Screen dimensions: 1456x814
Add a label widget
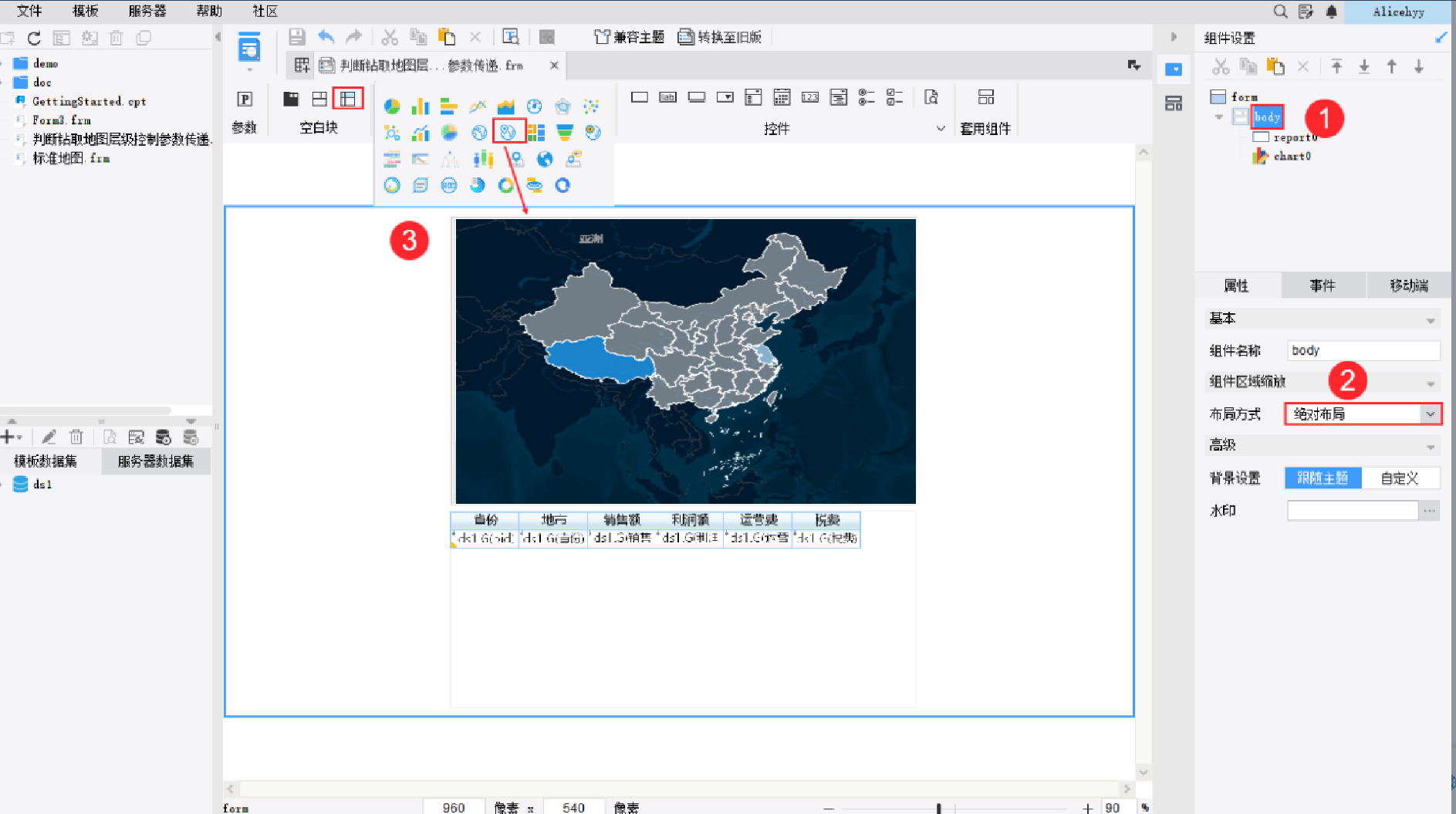click(x=668, y=97)
